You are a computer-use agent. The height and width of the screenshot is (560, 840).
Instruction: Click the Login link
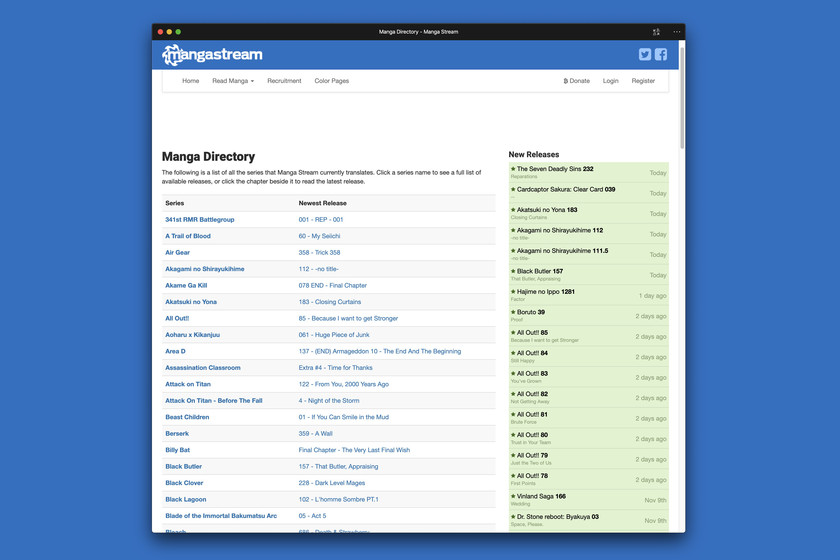coord(610,81)
